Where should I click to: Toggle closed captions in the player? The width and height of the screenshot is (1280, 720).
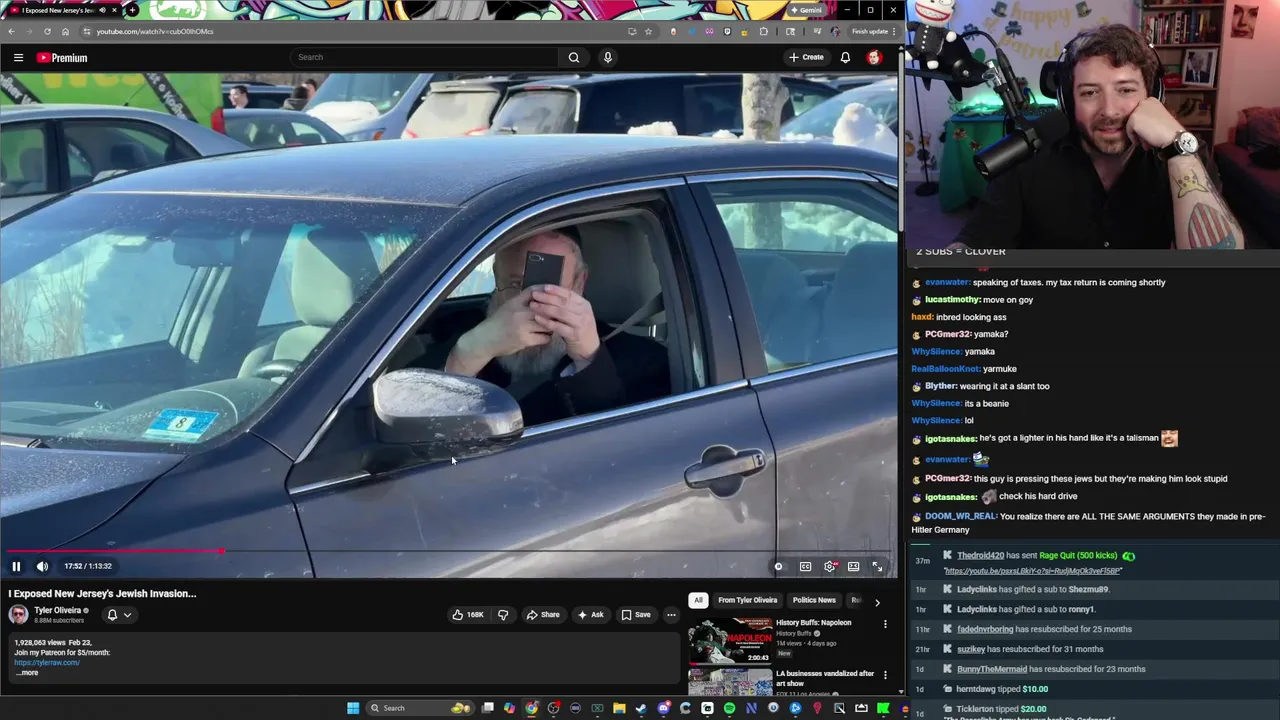(x=805, y=566)
